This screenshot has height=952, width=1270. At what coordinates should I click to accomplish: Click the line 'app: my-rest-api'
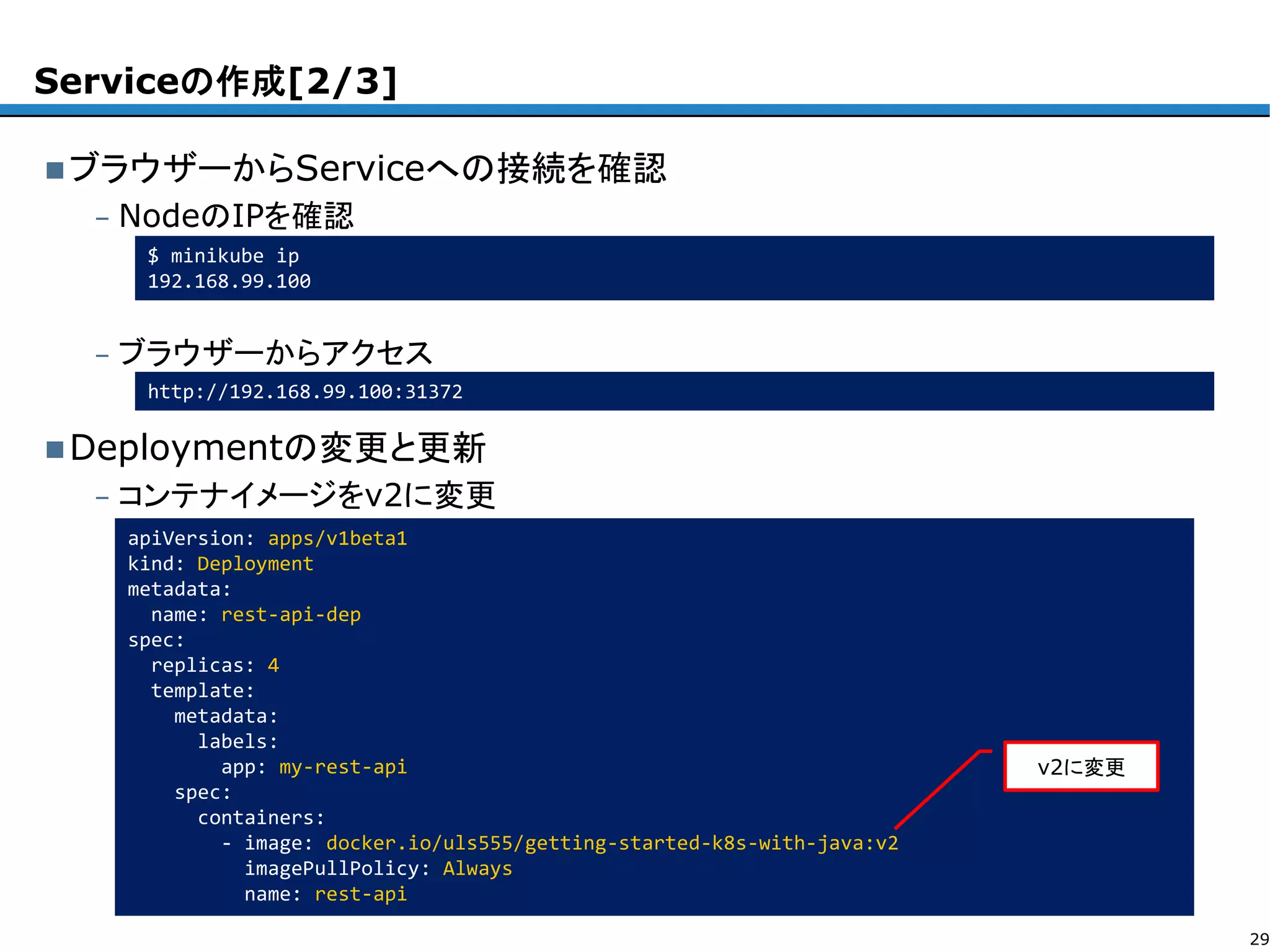tap(314, 767)
